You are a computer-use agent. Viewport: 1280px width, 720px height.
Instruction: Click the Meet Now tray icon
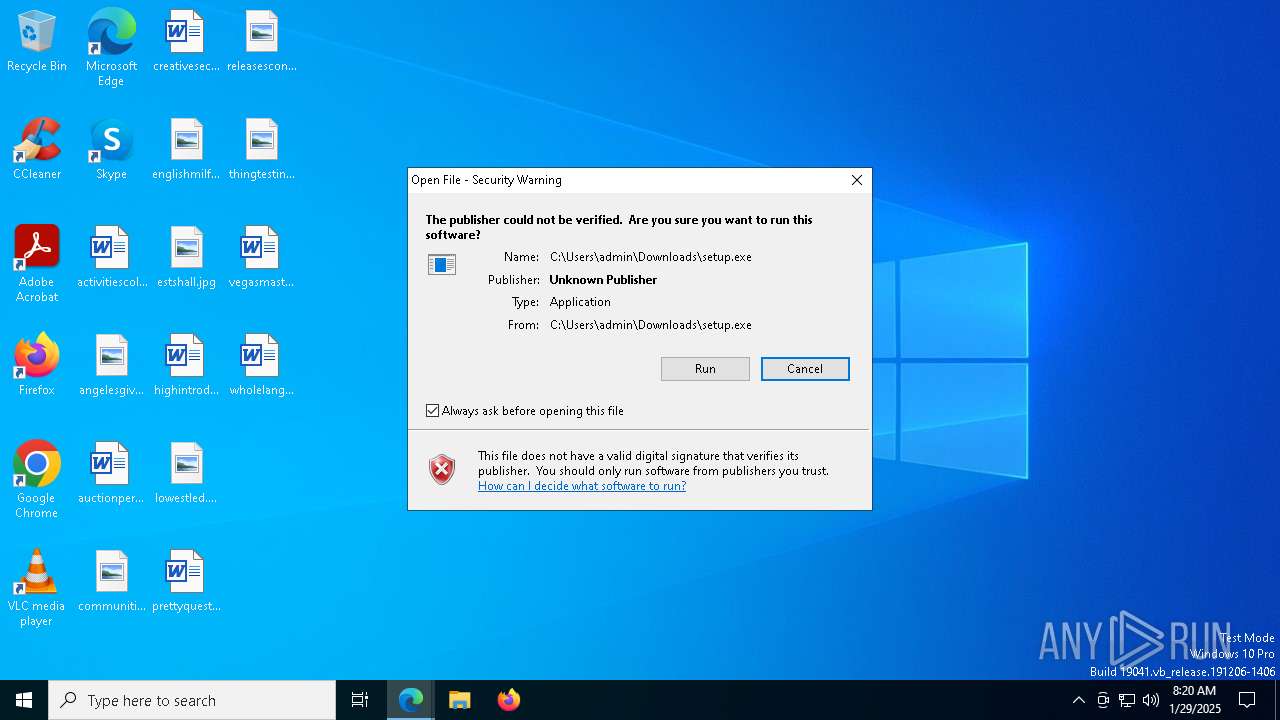[x=1103, y=700]
